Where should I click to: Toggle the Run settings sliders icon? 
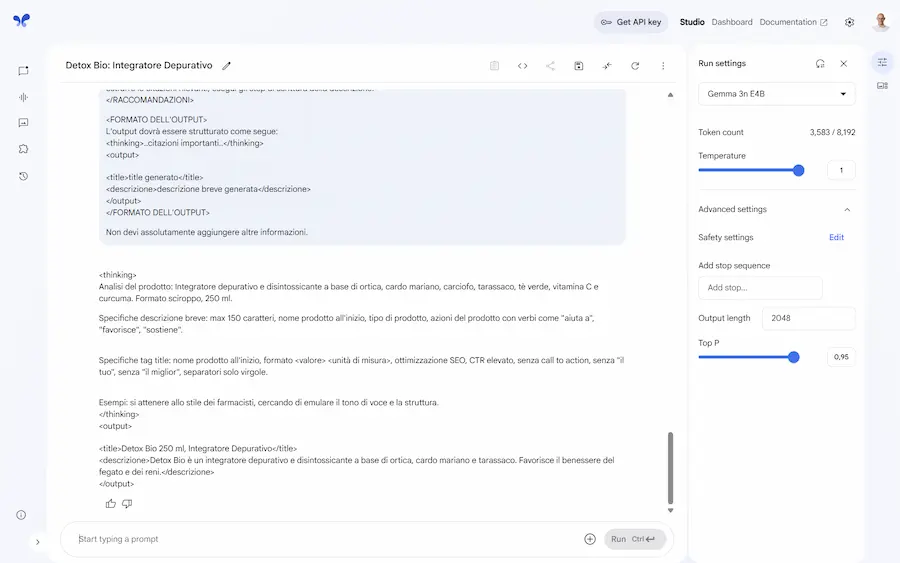[x=882, y=62]
